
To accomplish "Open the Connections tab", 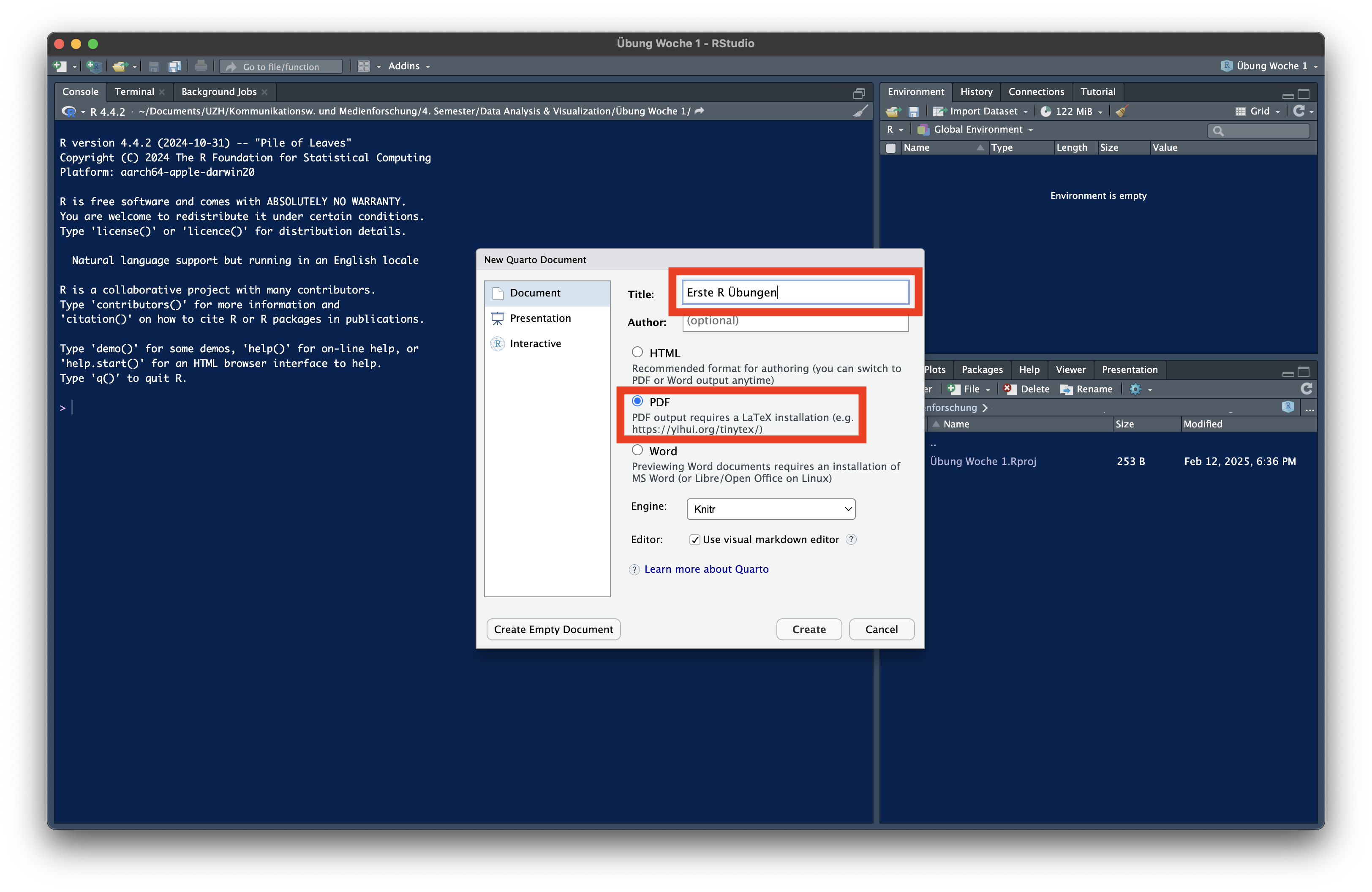I will 1036,92.
